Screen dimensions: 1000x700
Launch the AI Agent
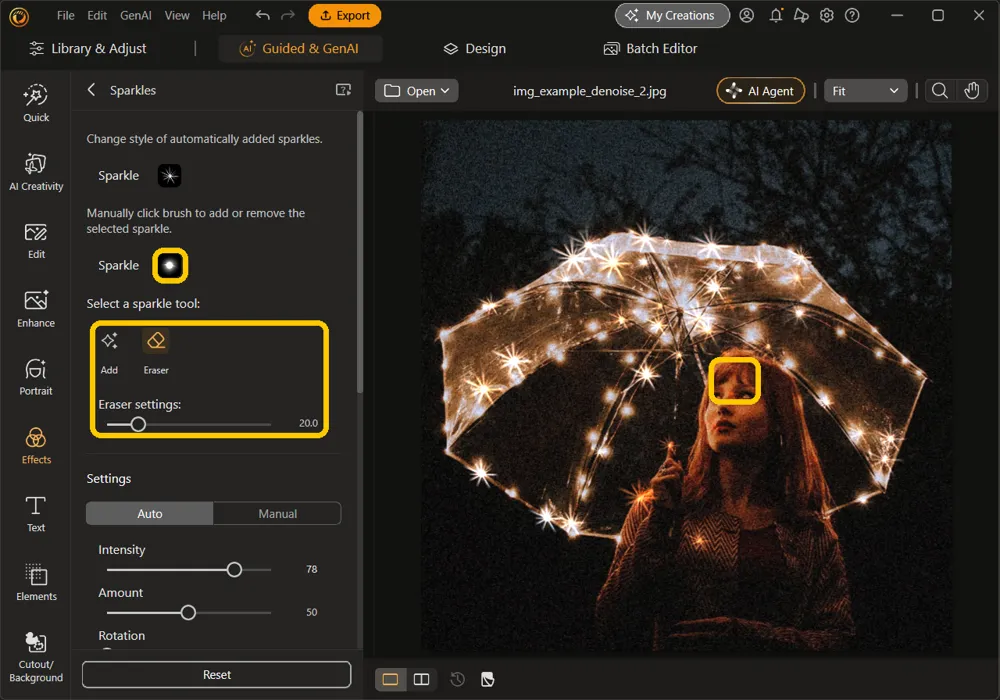[761, 91]
